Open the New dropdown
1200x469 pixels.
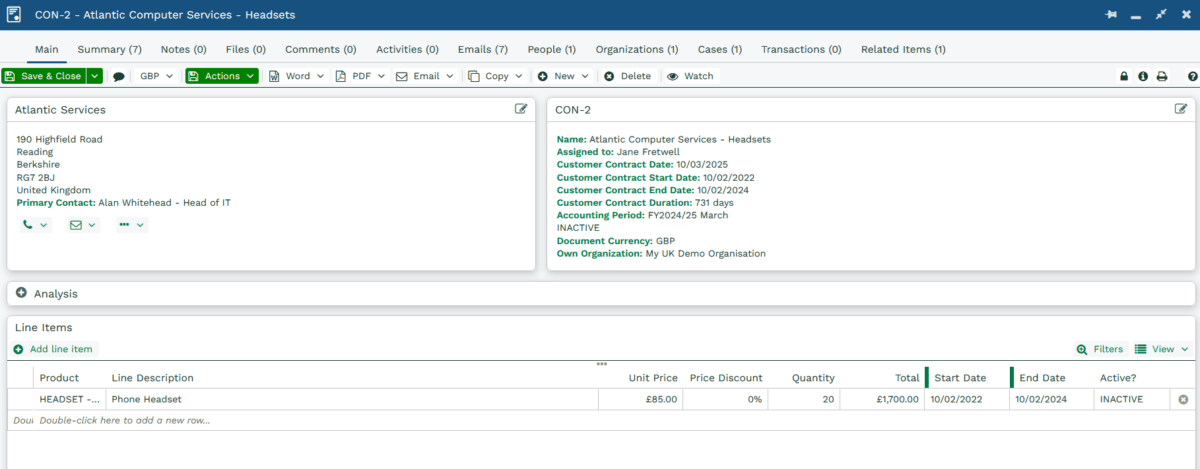point(564,76)
